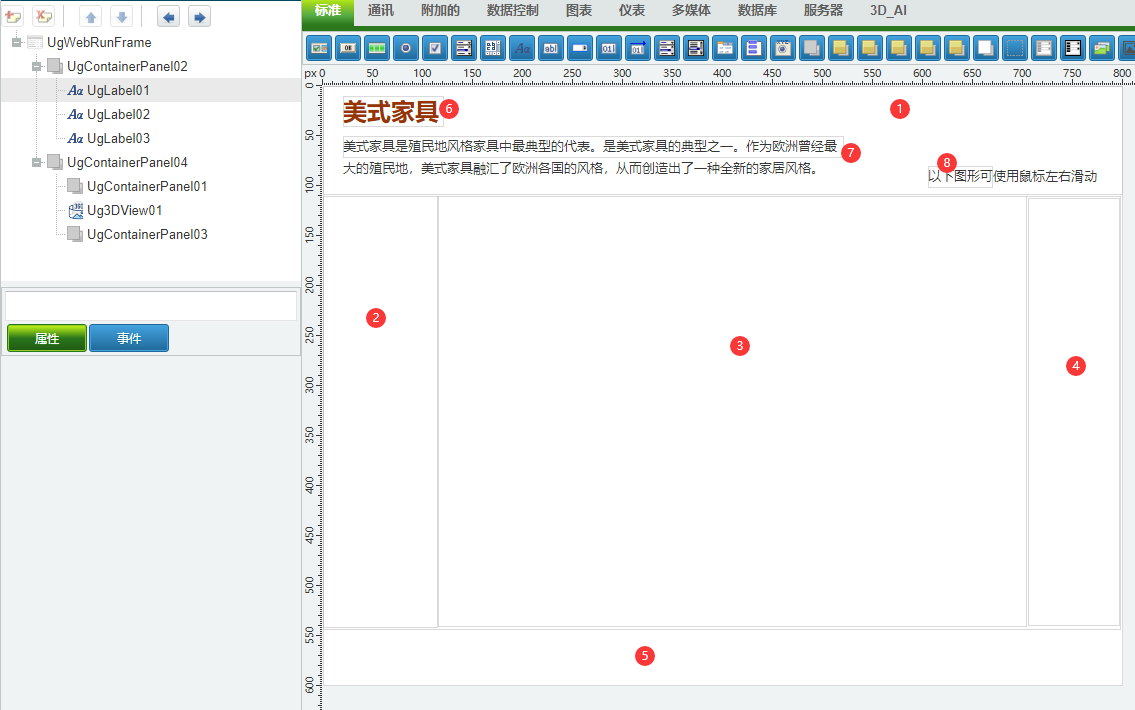Choose the green segmented indicator component
Image resolution: width=1135 pixels, height=710 pixels.
[x=377, y=48]
